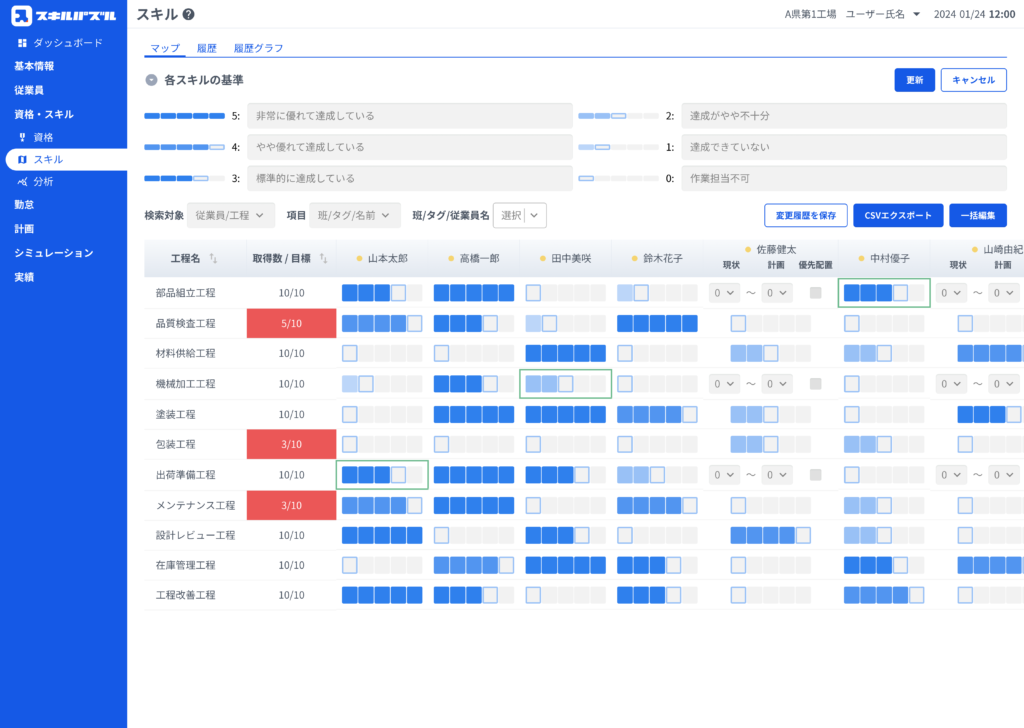Switch to the 履歴 tab
1024x728 pixels.
click(x=207, y=48)
